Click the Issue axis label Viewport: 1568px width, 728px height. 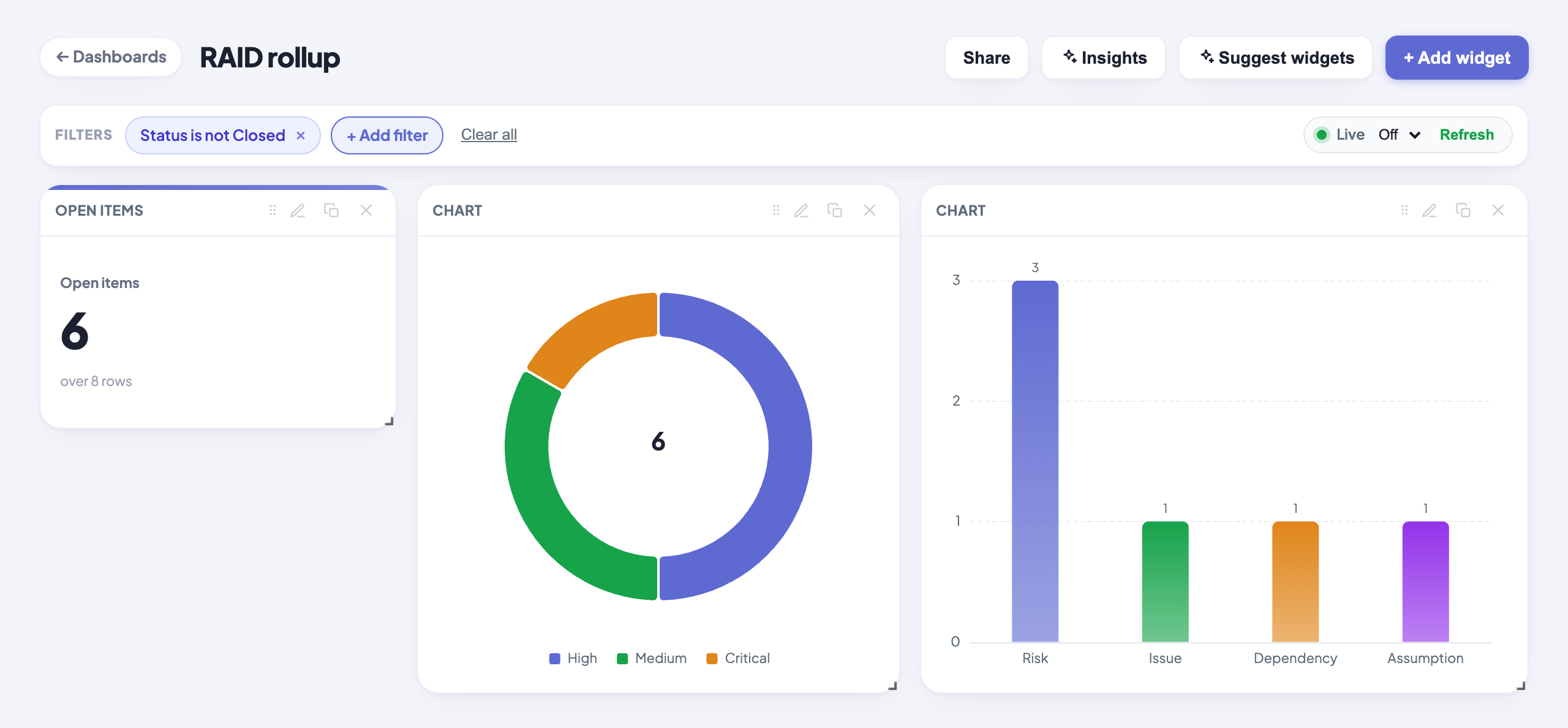1165,658
